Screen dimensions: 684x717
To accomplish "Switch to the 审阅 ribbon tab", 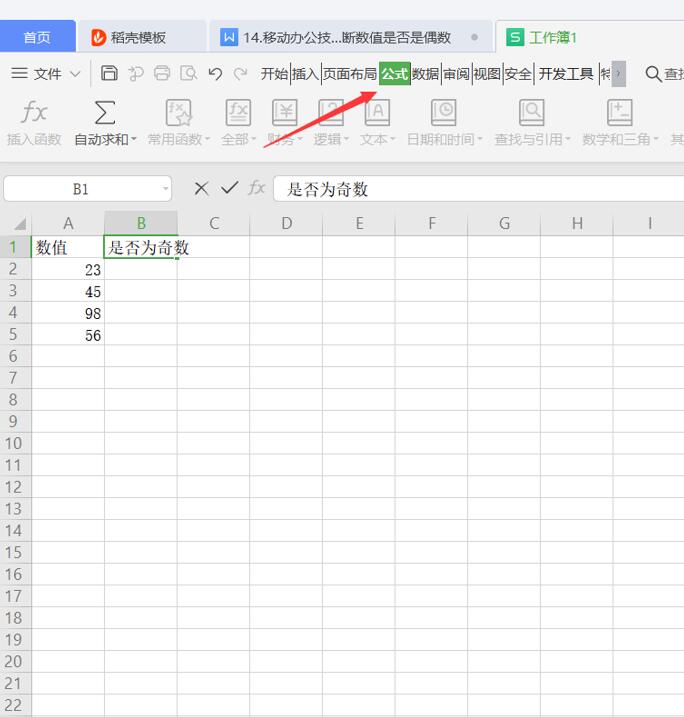I will 456,74.
